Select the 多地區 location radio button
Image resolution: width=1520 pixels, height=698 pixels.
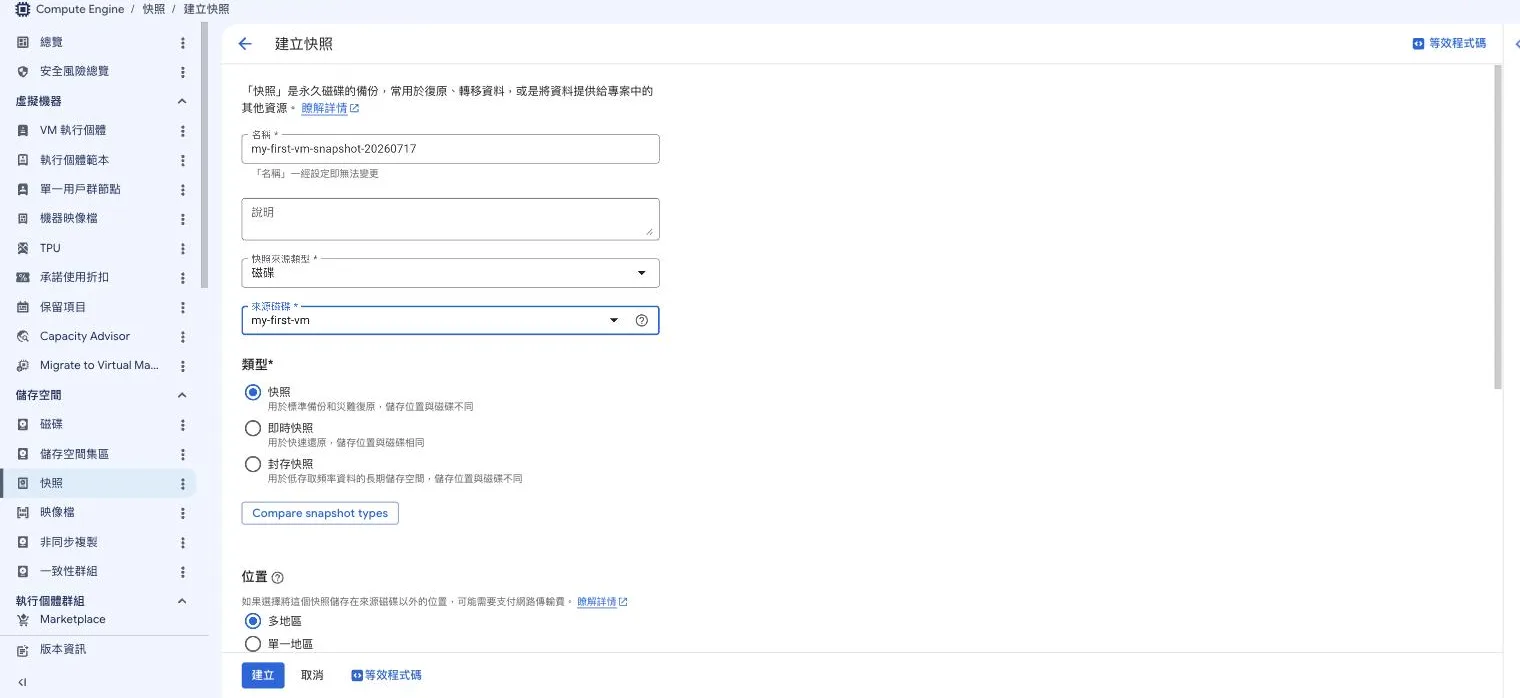pos(253,621)
